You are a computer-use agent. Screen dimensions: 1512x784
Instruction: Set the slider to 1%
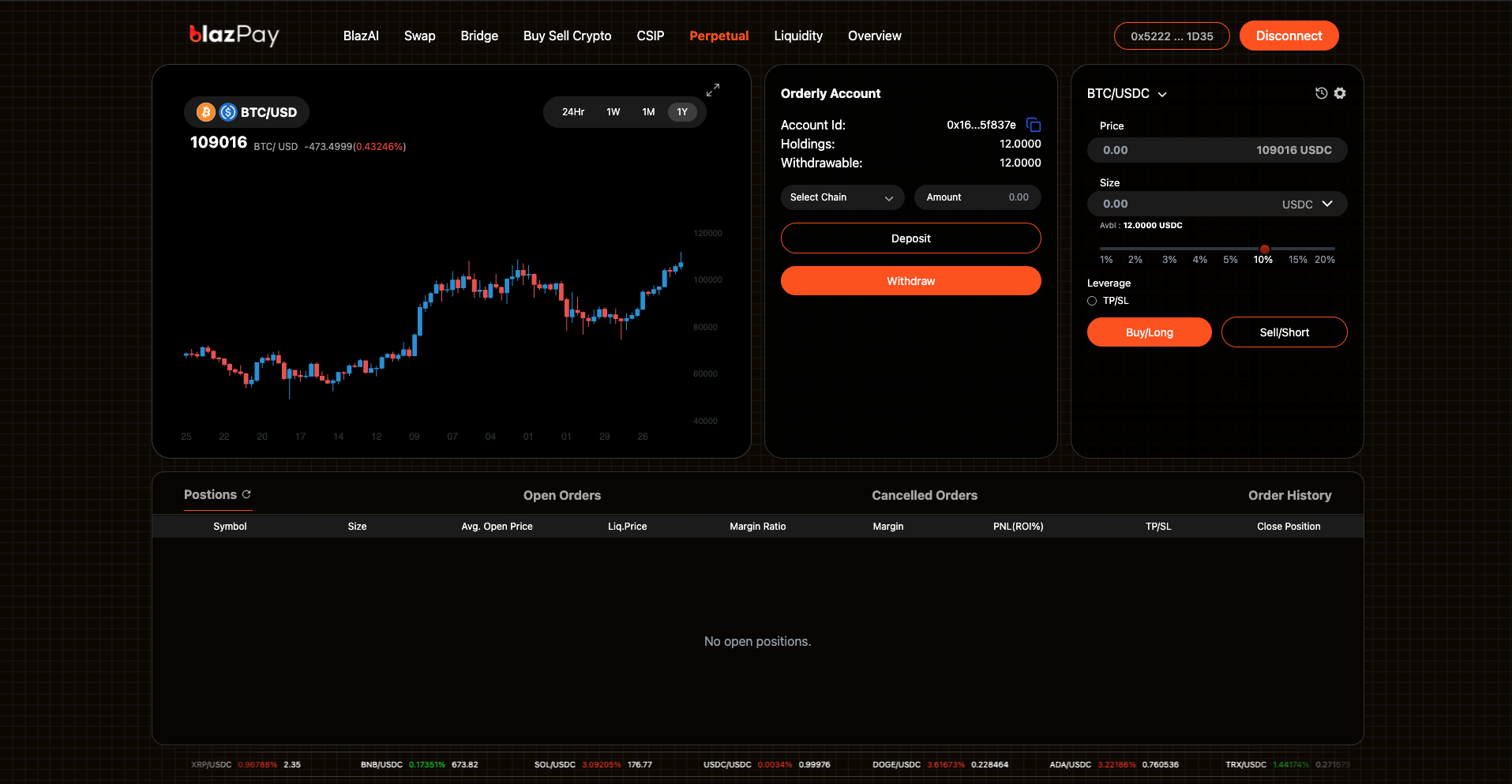1106,260
